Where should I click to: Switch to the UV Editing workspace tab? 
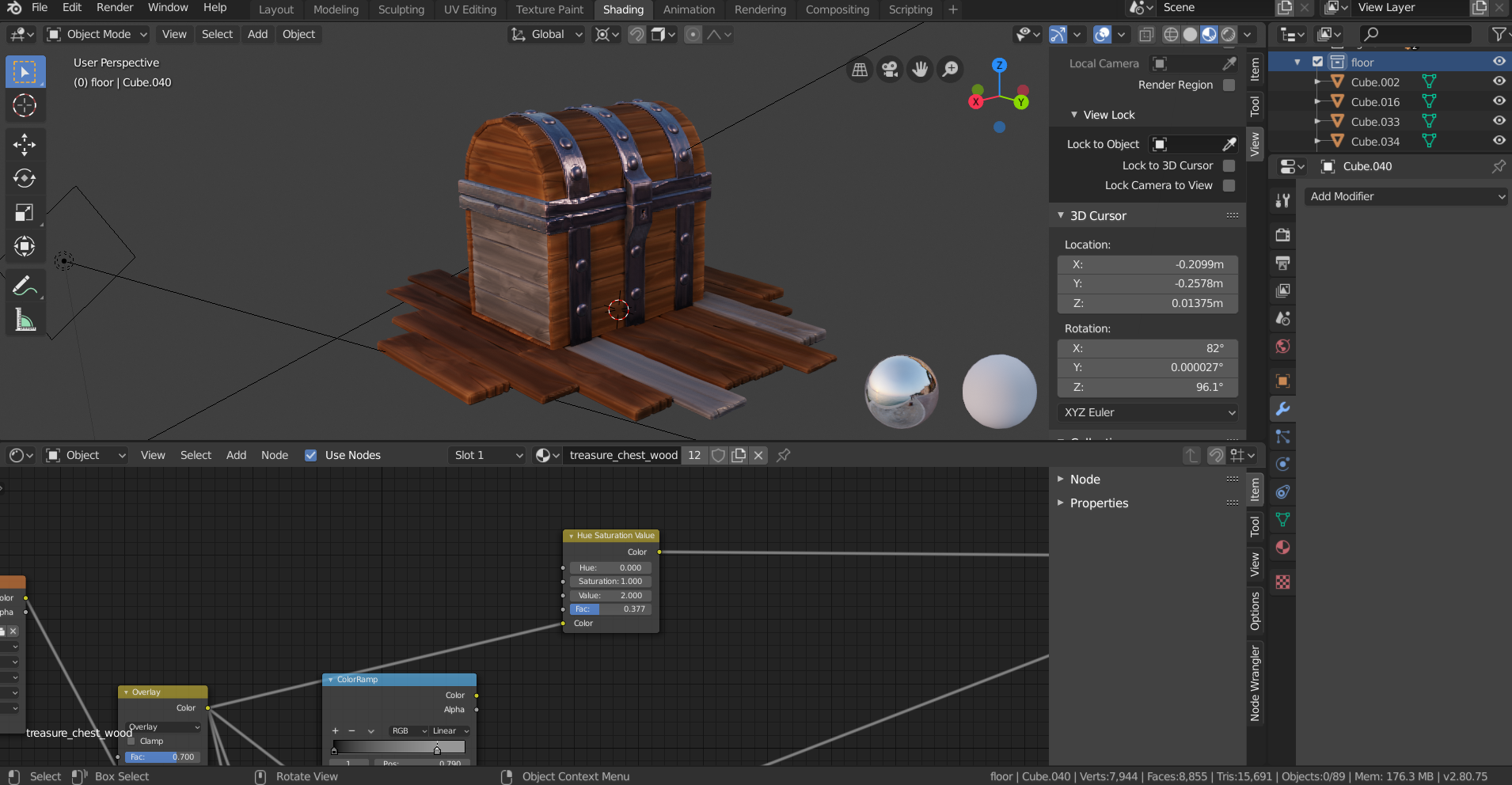(x=469, y=9)
